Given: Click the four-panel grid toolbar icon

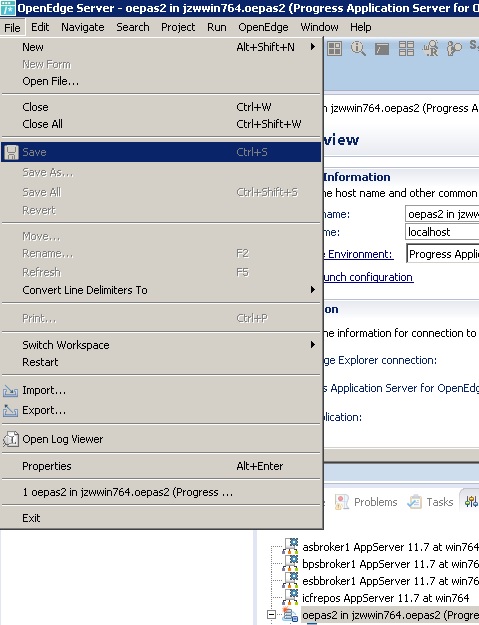Looking at the screenshot, I should click(x=406, y=49).
